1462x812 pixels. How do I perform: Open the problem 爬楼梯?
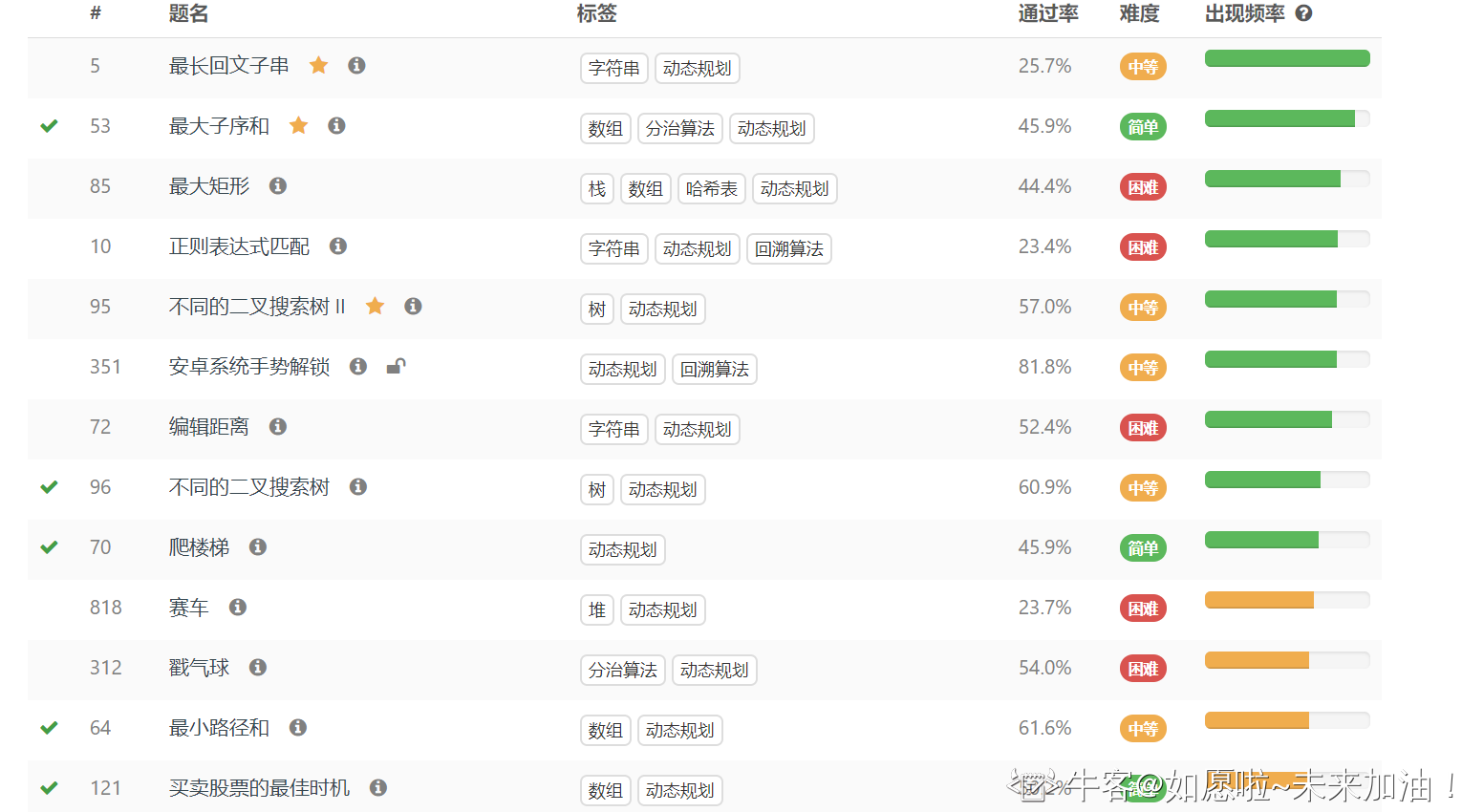(x=199, y=547)
